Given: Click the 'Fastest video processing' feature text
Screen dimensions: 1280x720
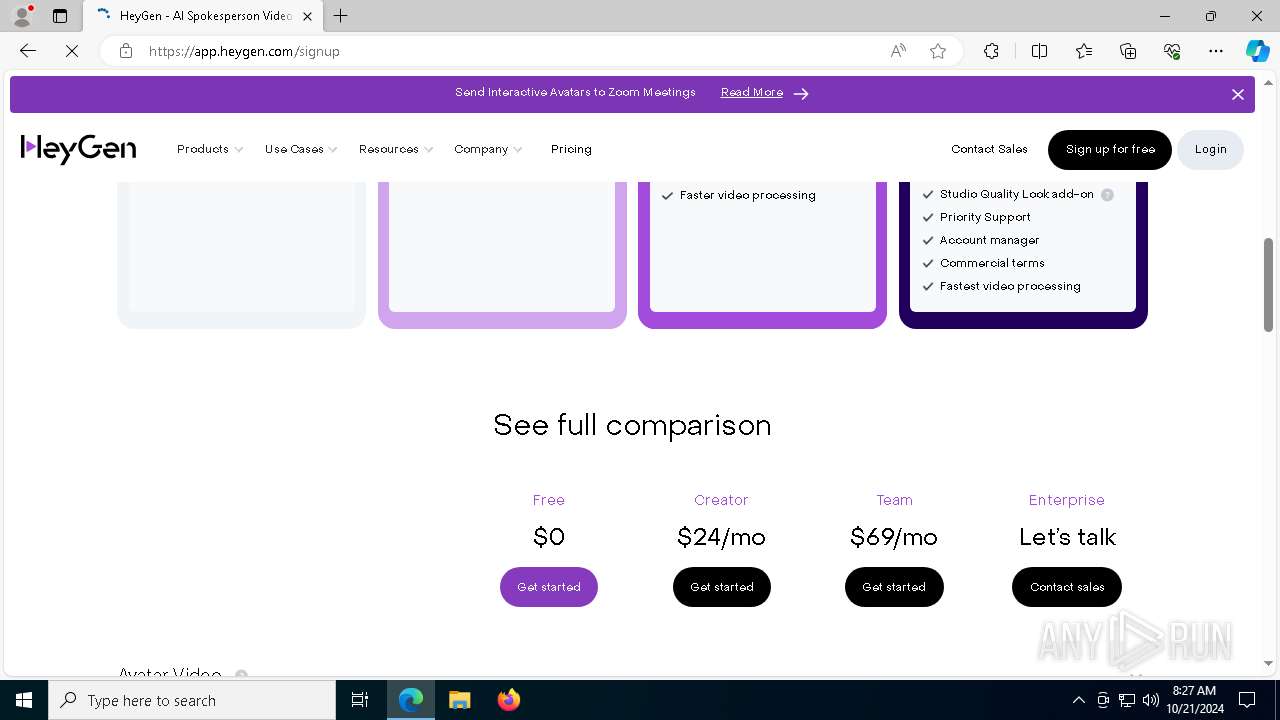Looking at the screenshot, I should pos(1010,286).
